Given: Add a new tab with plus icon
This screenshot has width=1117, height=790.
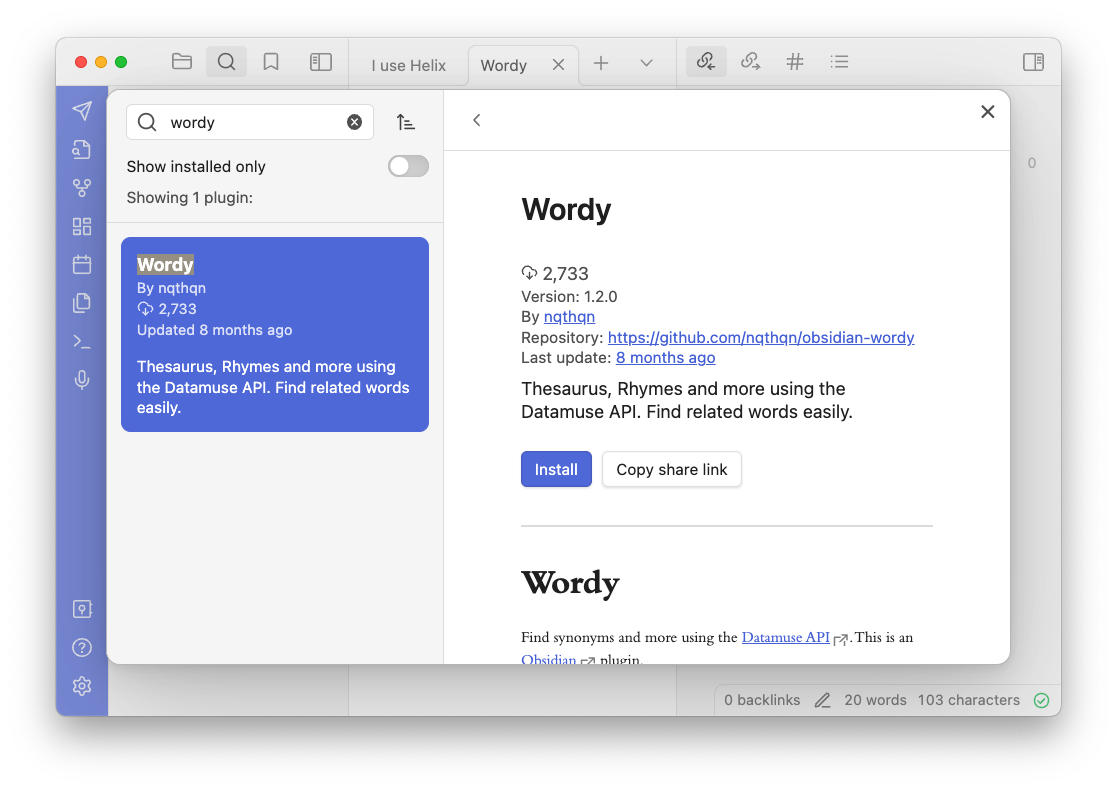Looking at the screenshot, I should click(x=601, y=63).
